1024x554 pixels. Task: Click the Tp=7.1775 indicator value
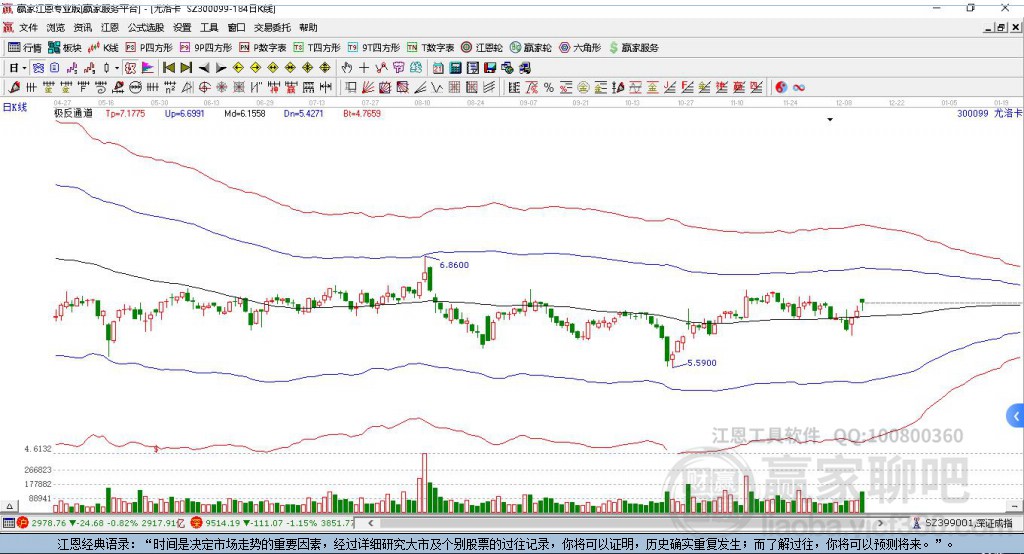point(125,114)
